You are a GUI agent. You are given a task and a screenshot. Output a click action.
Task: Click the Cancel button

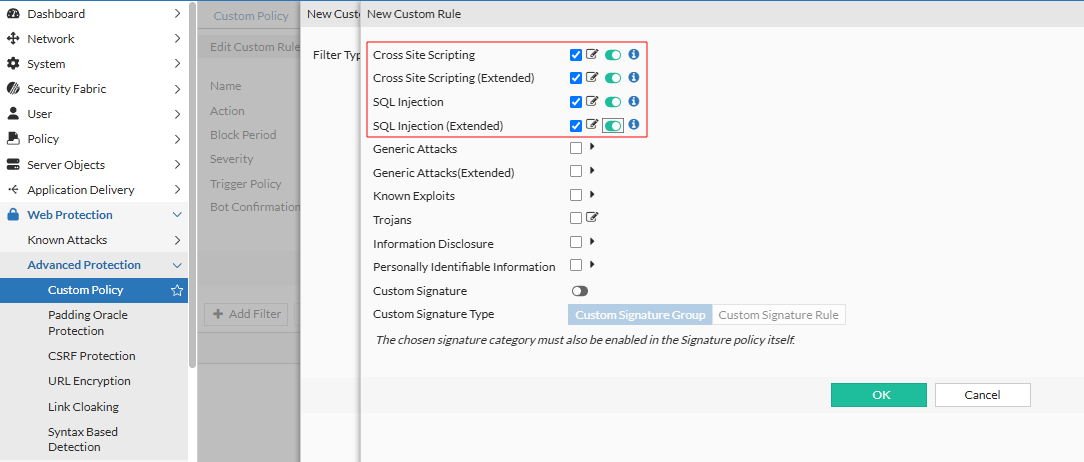point(982,395)
